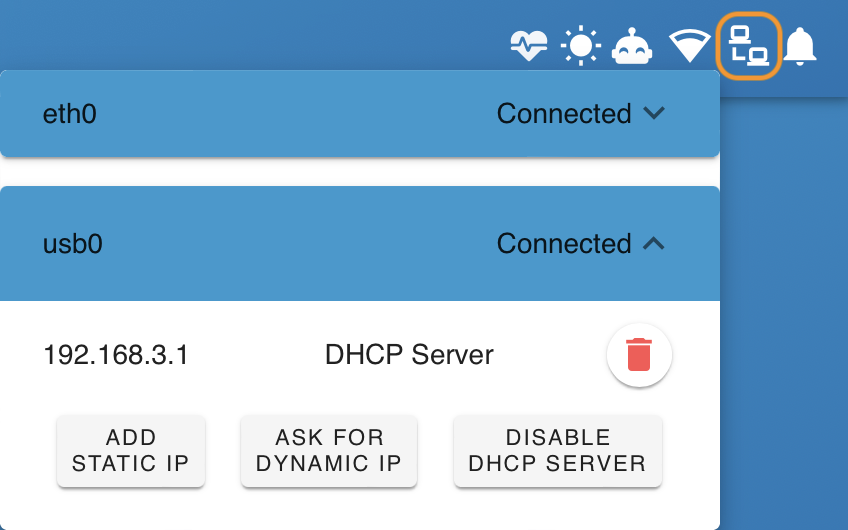Click the usb0 interface name
Image resolution: width=848 pixels, height=530 pixels.
[73, 244]
